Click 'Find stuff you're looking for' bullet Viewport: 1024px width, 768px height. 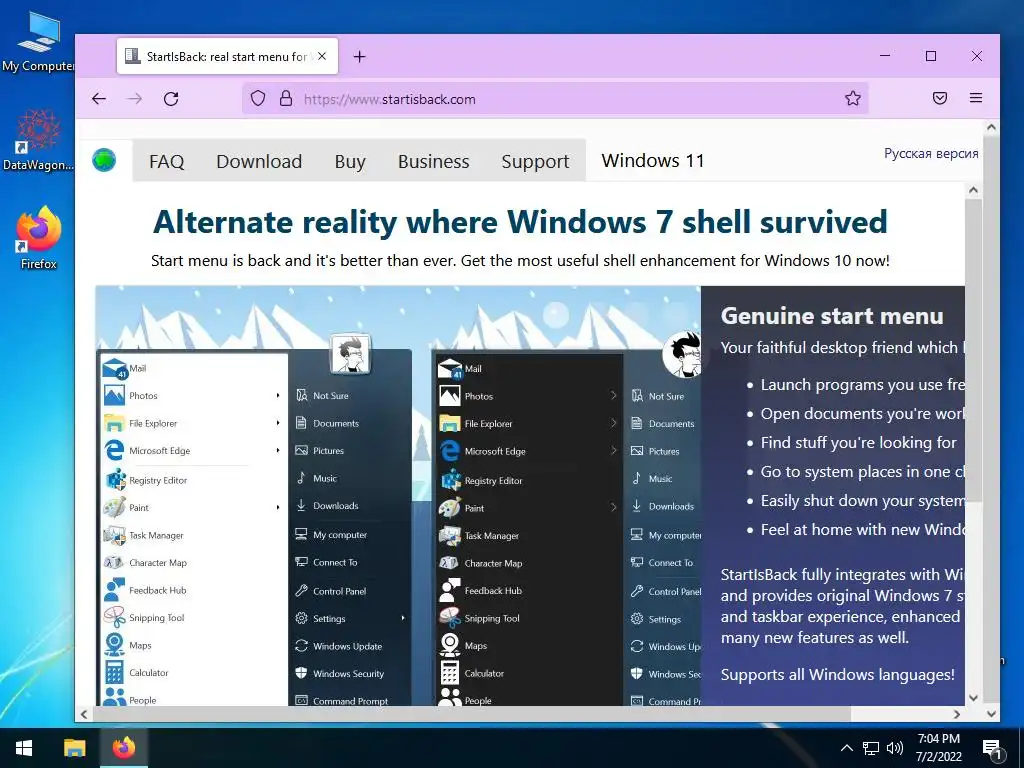click(x=858, y=443)
